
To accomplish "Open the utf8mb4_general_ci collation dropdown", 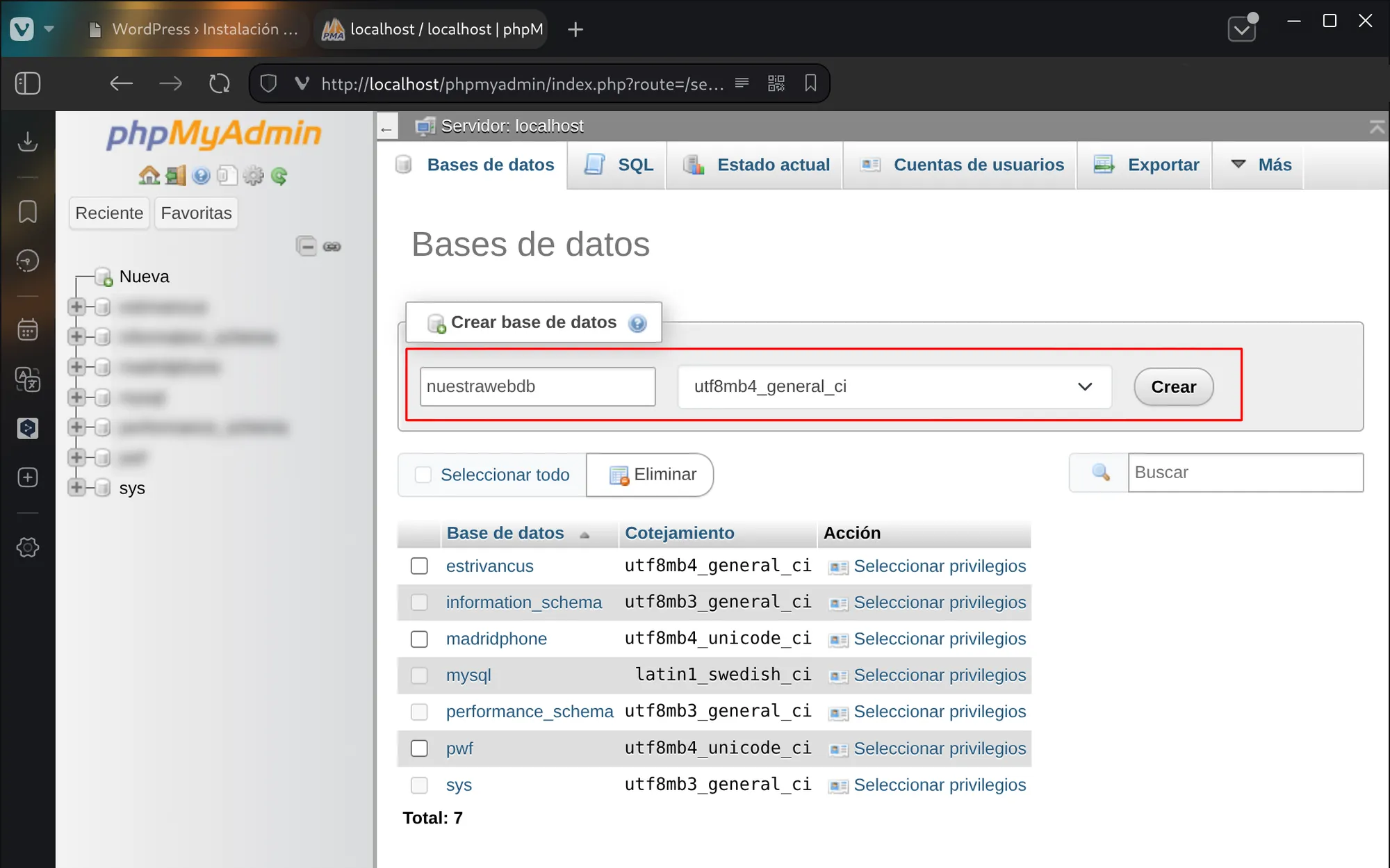I will 894,386.
